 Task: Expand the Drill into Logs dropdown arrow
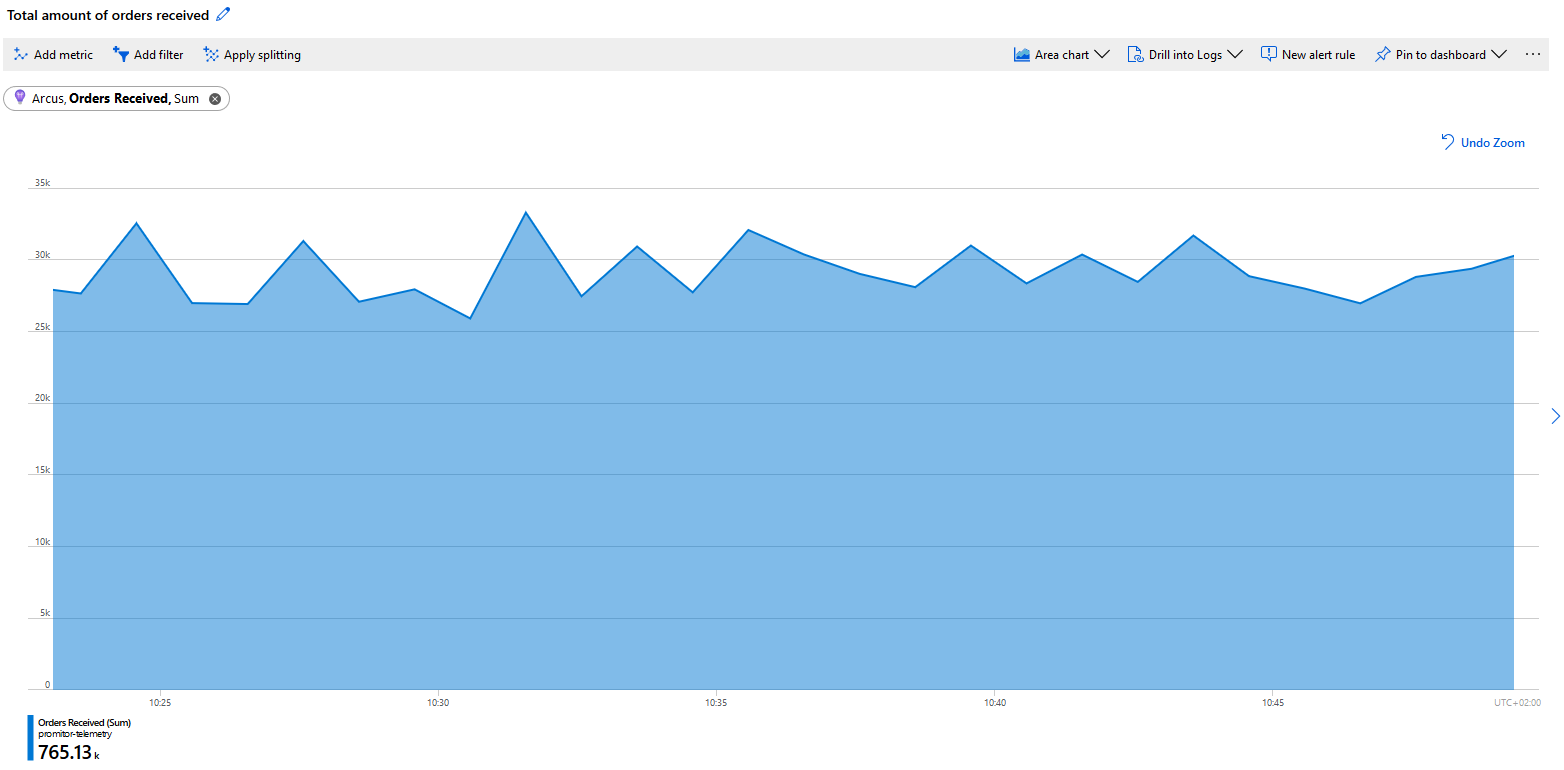(1235, 55)
